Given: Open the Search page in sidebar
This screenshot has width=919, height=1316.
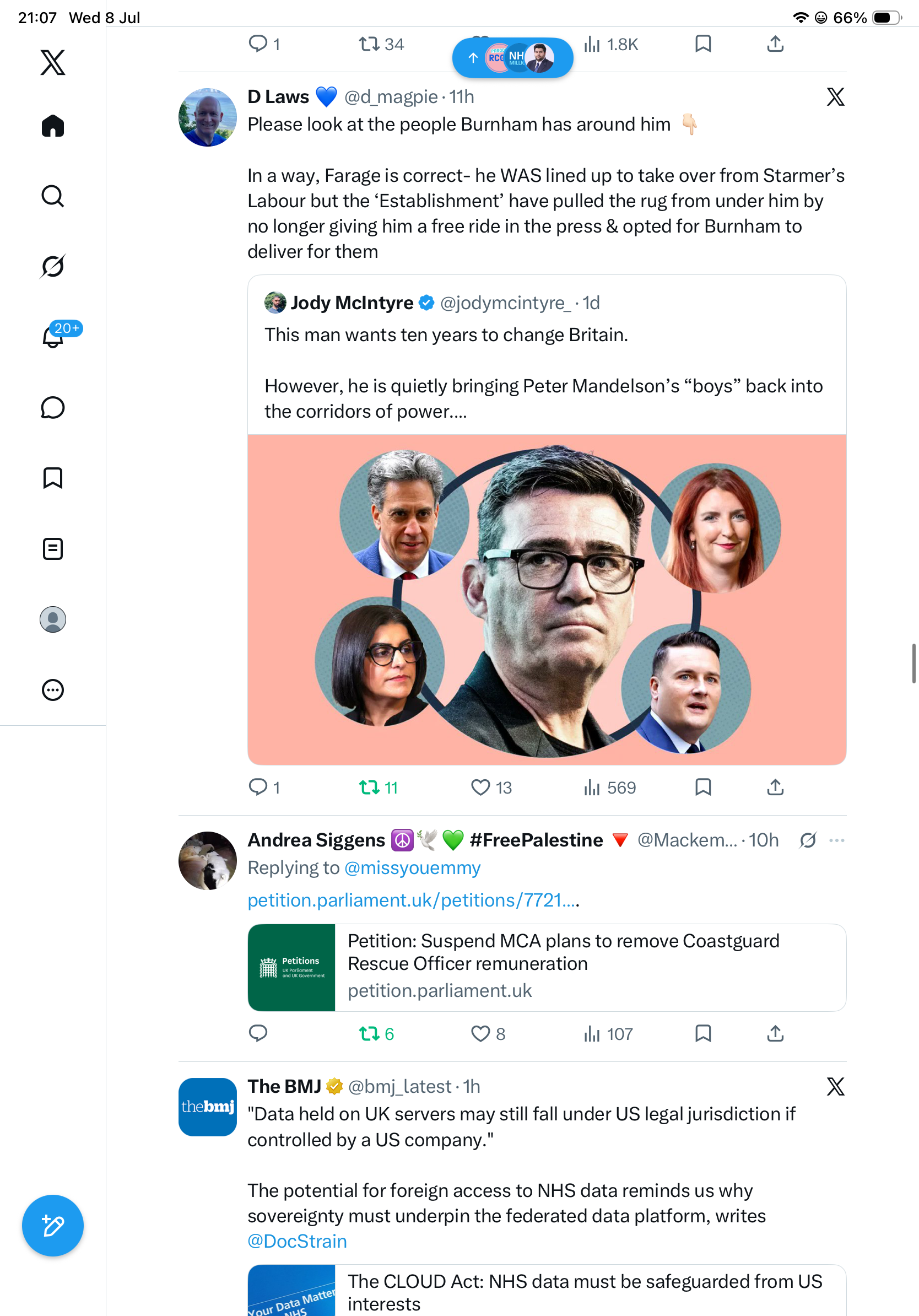Looking at the screenshot, I should click(53, 196).
